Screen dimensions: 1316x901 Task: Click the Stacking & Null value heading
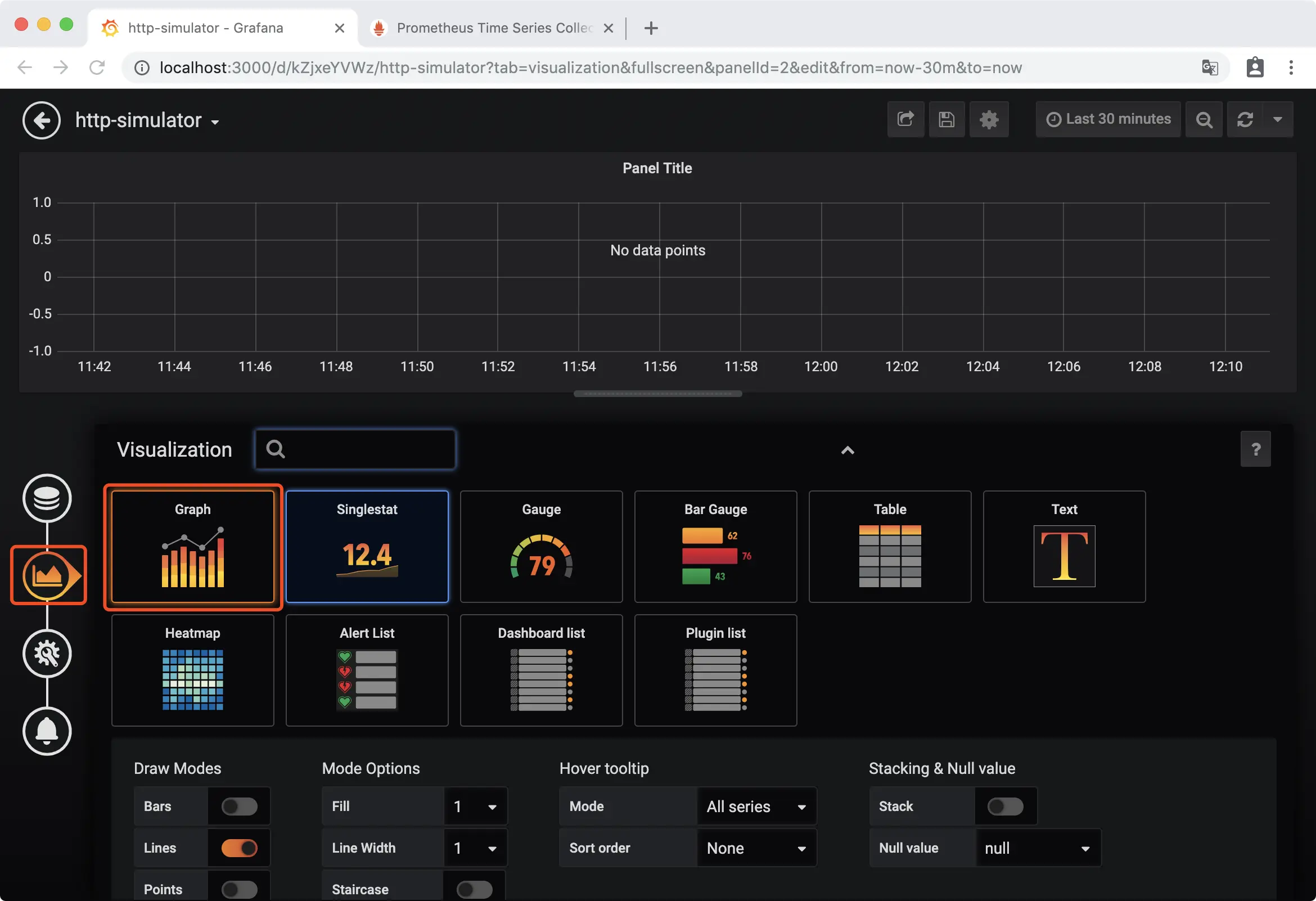pos(941,768)
